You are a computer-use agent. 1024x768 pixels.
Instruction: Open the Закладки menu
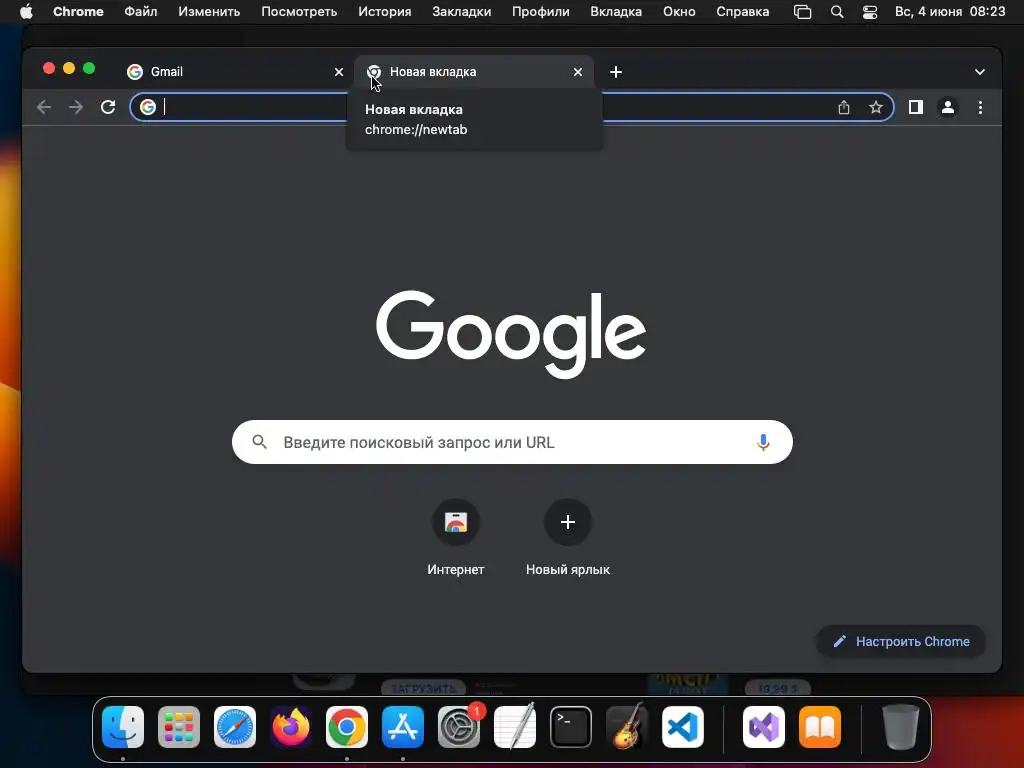[x=462, y=12]
